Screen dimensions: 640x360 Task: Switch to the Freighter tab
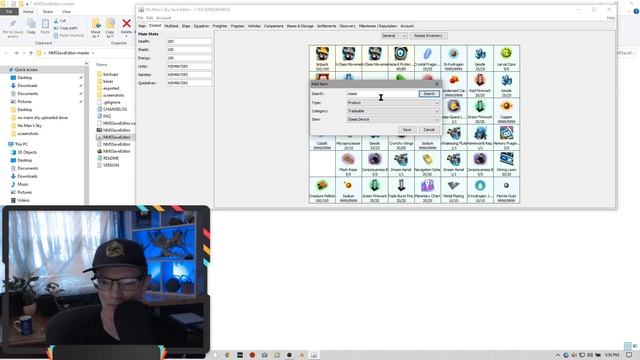click(x=220, y=26)
